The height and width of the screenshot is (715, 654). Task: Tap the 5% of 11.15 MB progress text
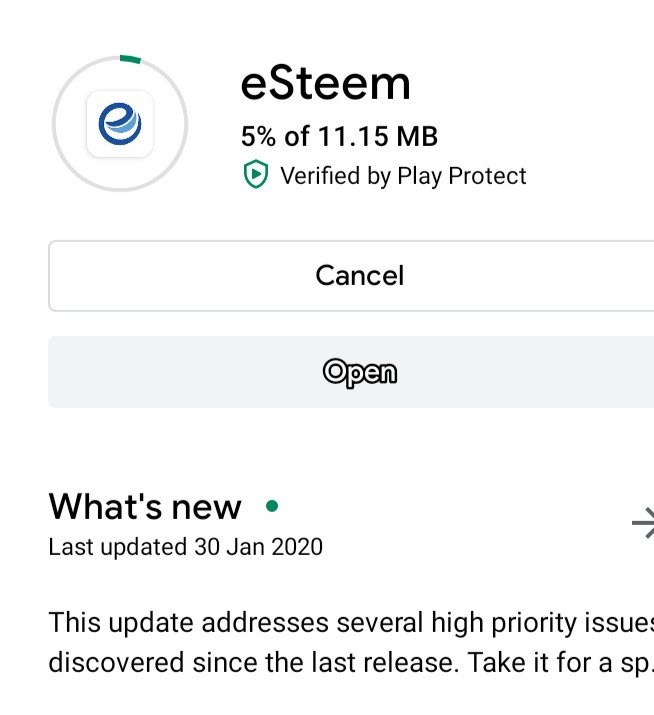coord(339,136)
